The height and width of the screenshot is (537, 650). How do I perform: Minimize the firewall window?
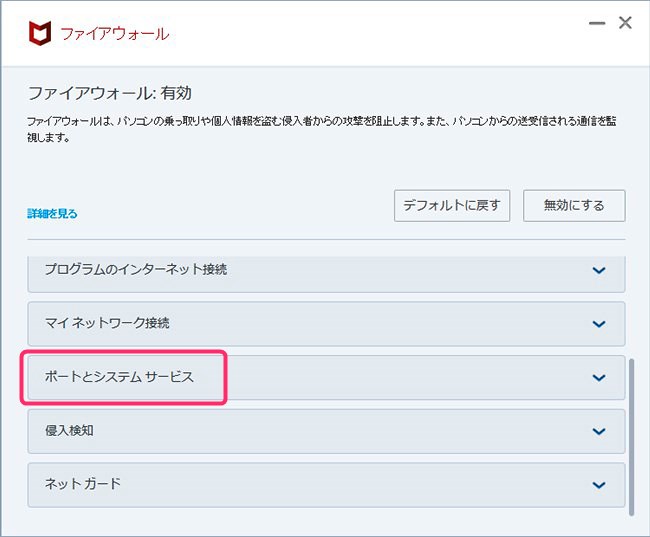click(x=597, y=23)
